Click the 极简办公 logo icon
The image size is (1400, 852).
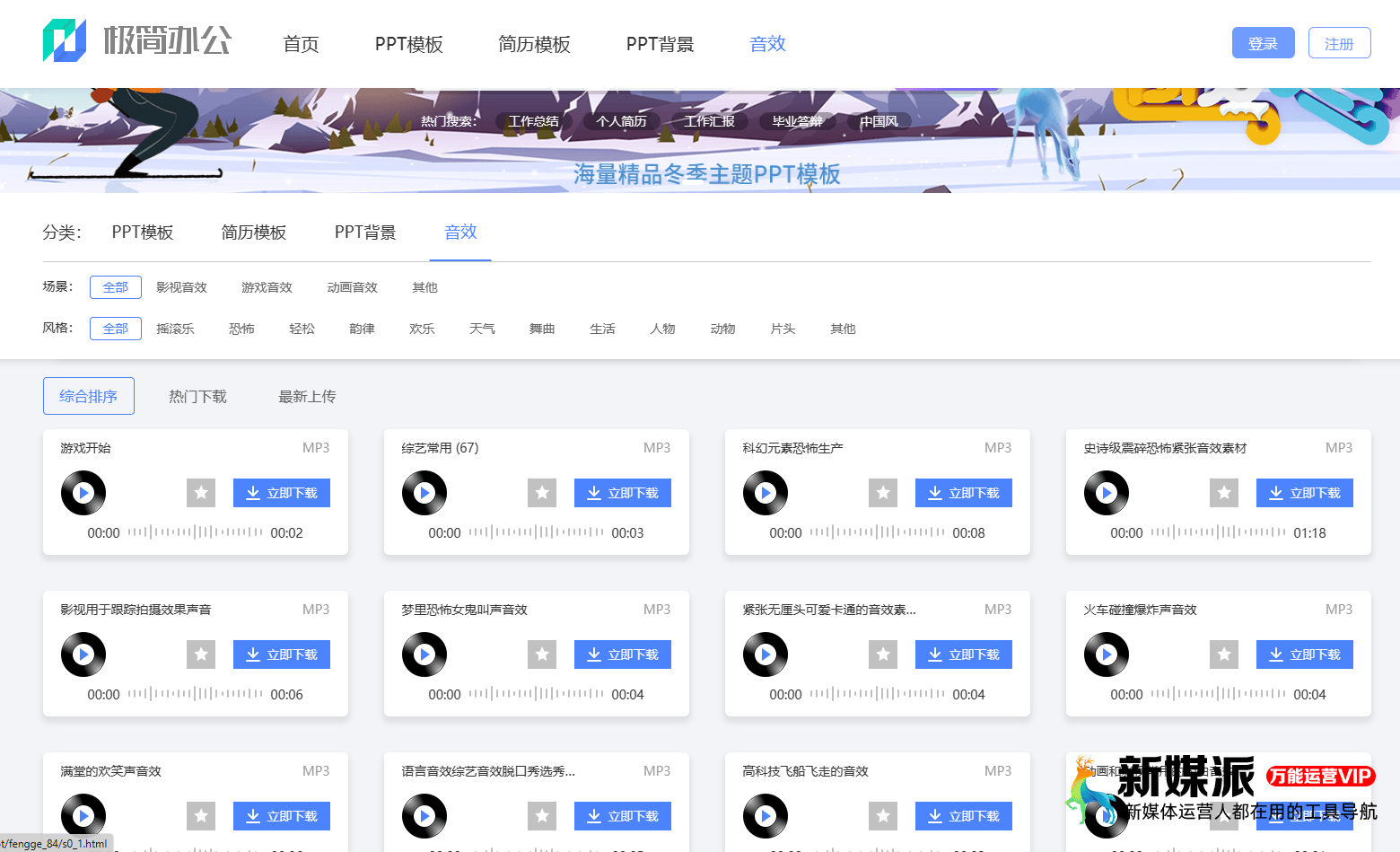coord(63,40)
